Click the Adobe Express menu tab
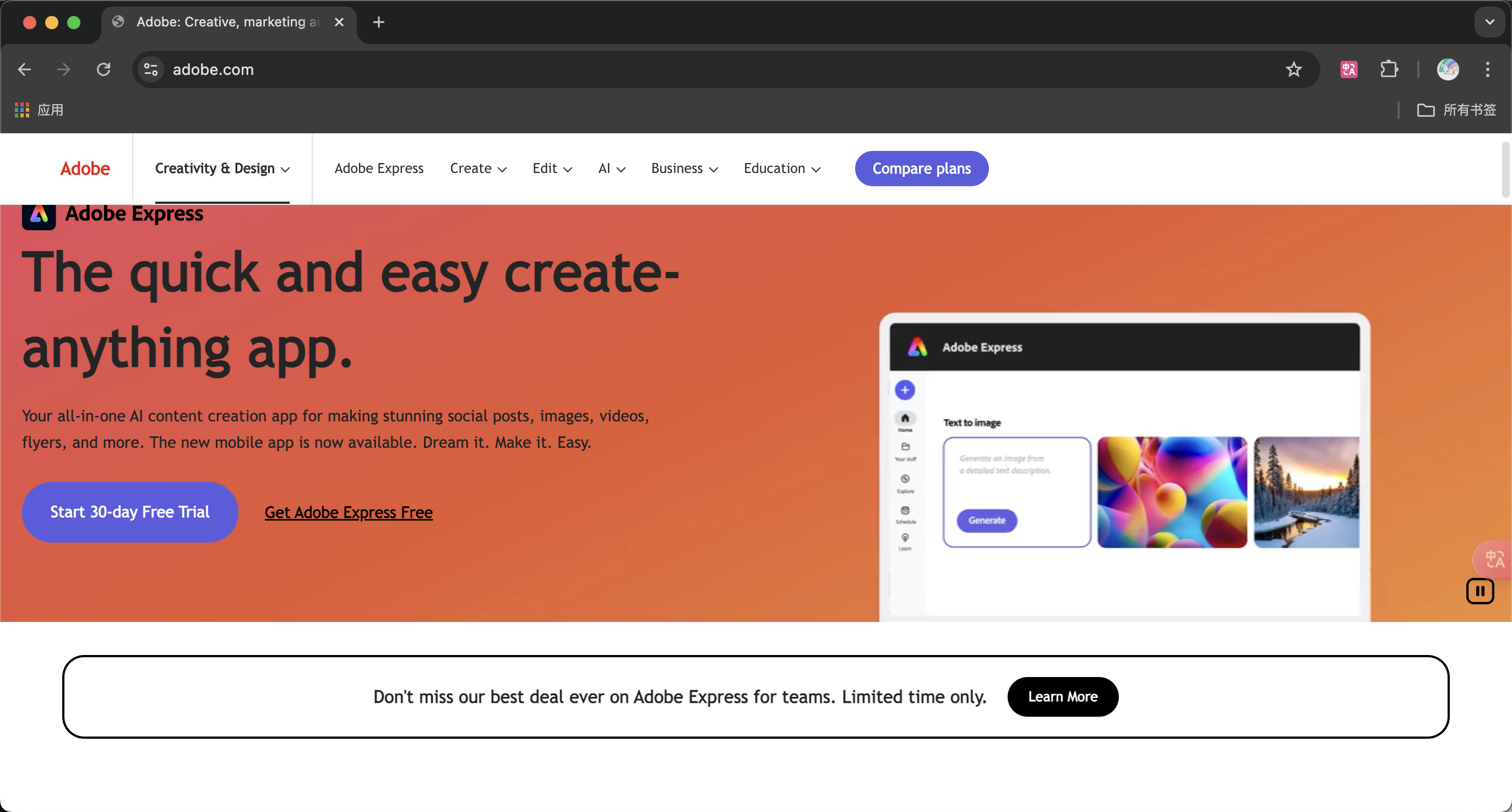The height and width of the screenshot is (812, 1512). [379, 168]
